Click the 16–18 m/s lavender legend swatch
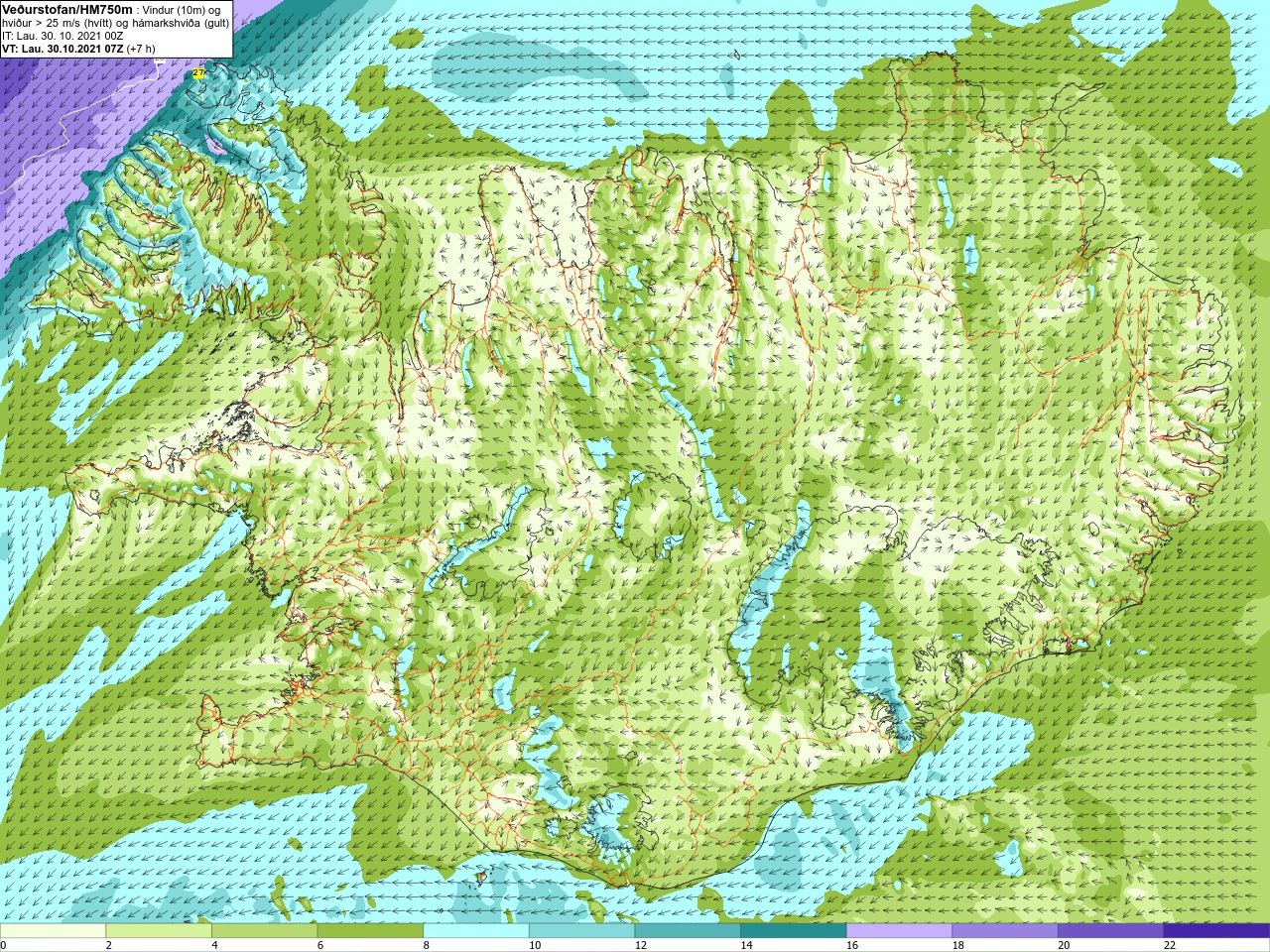1270x952 pixels. tap(899, 931)
